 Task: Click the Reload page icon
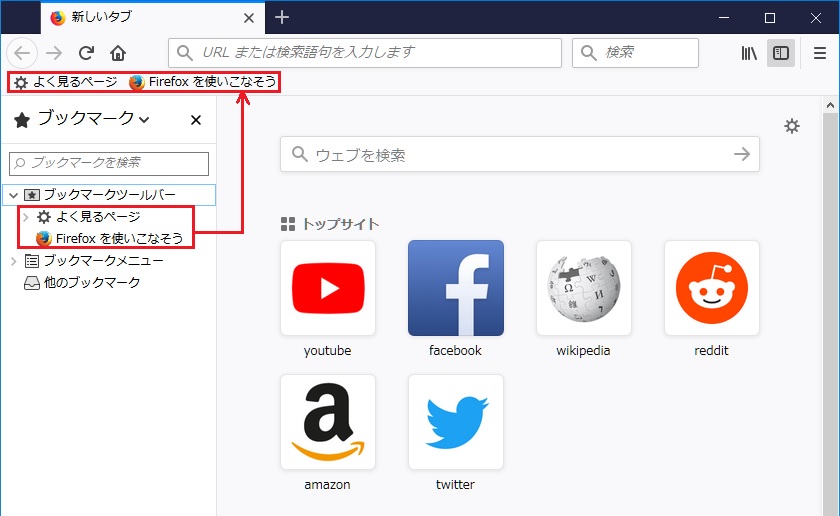coord(87,53)
